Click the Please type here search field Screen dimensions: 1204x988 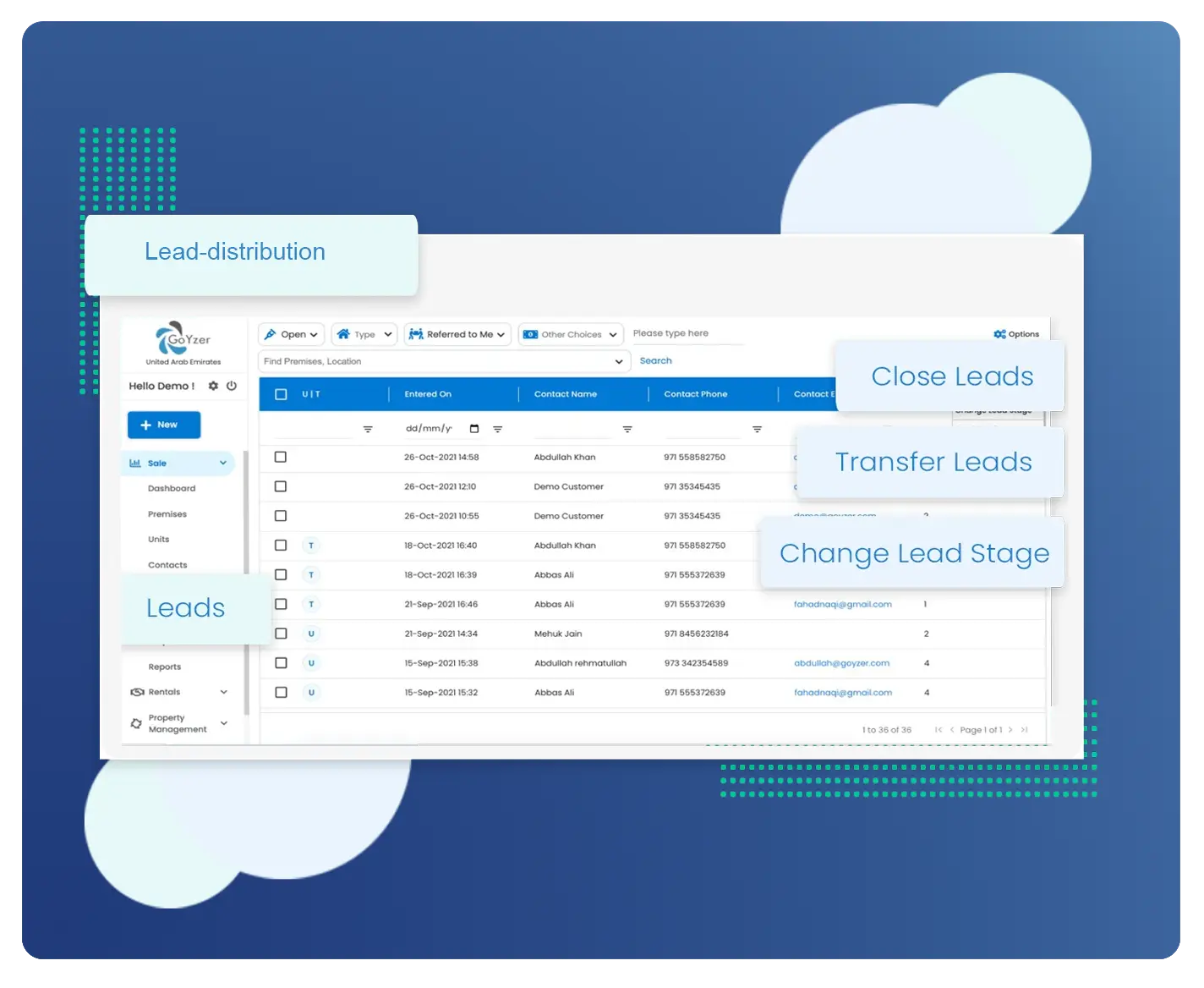coord(685,333)
